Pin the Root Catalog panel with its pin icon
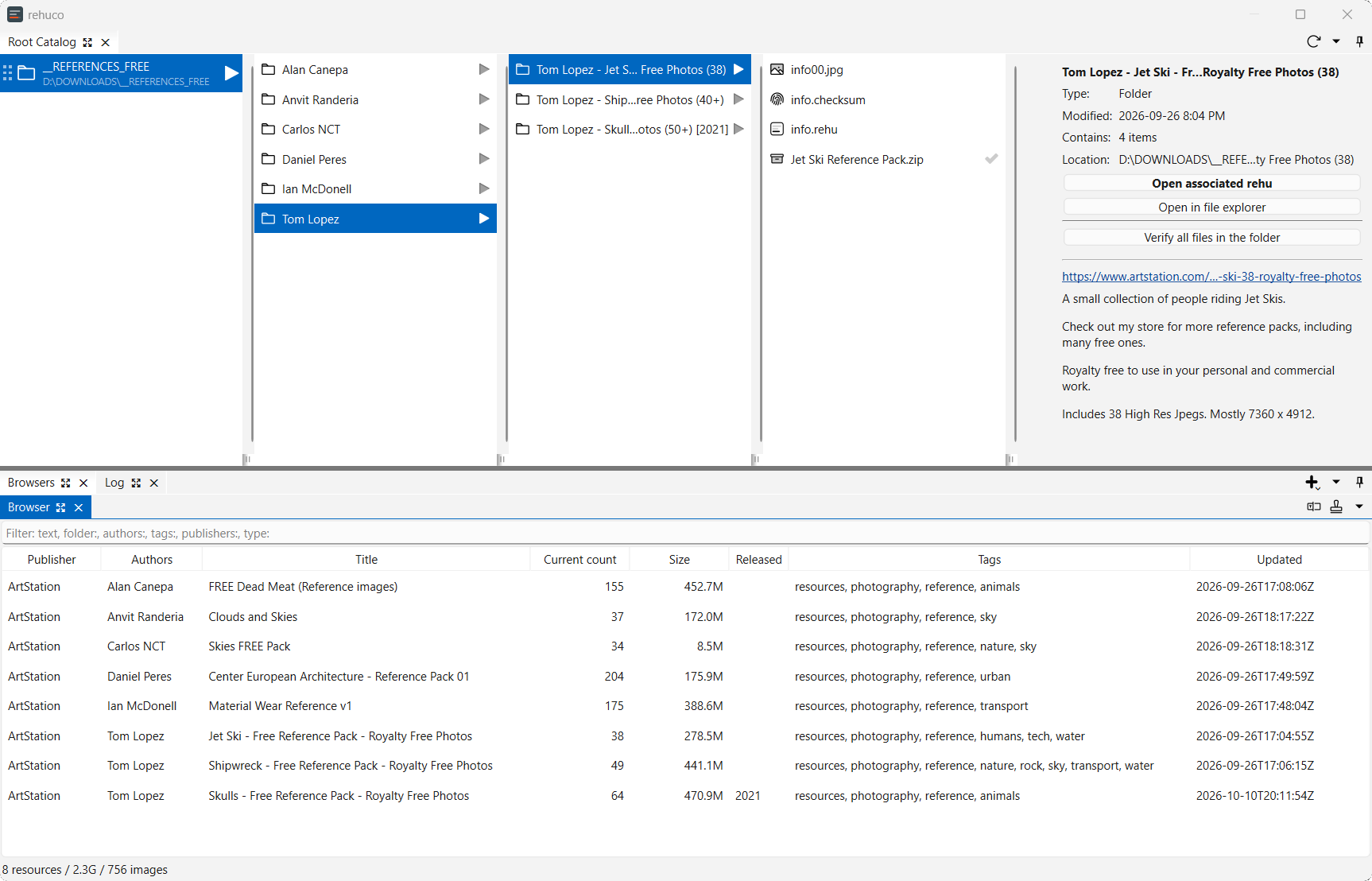This screenshot has height=881, width=1372. 1359,41
